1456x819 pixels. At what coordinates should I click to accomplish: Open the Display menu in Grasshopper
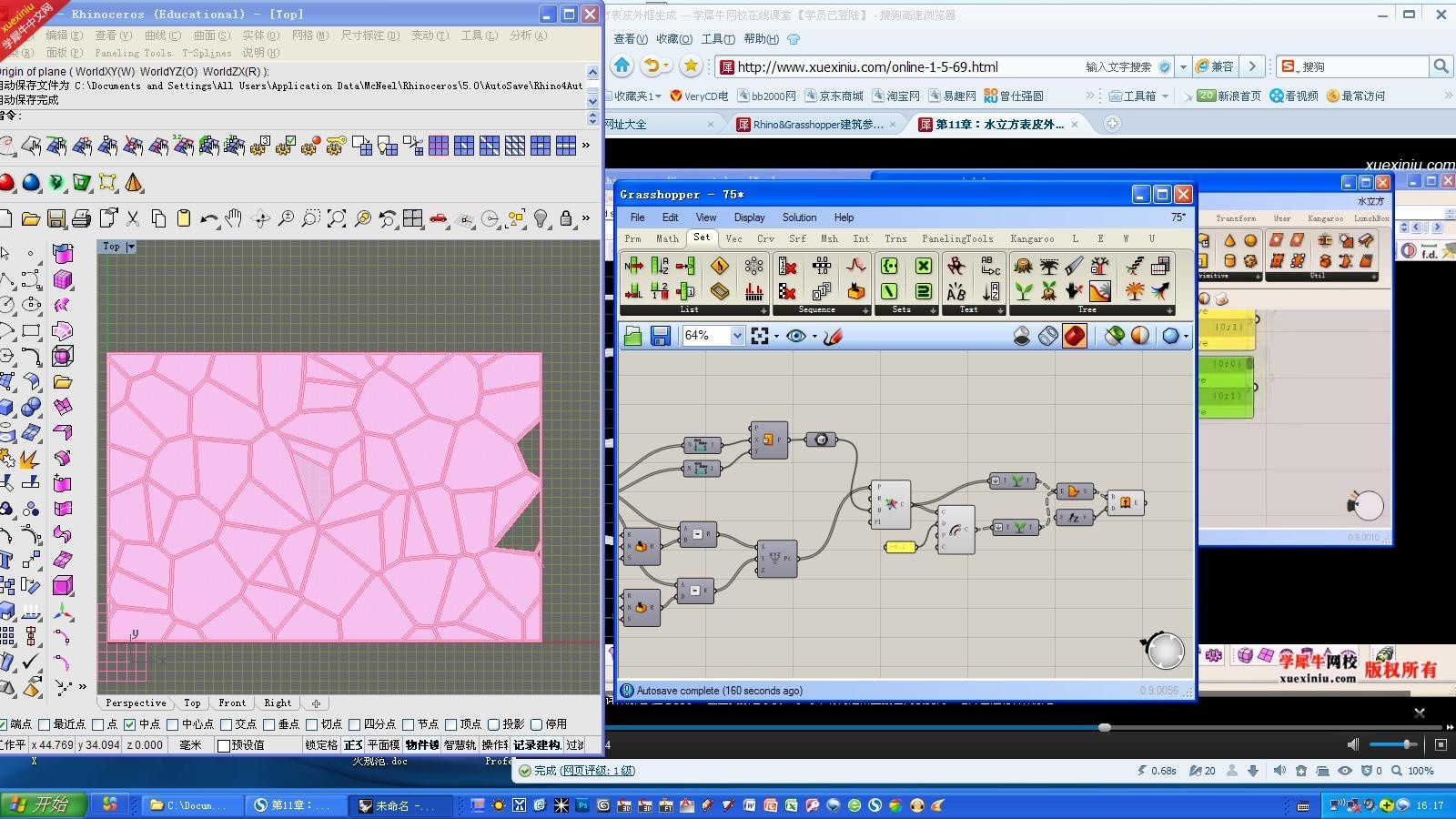click(x=749, y=217)
